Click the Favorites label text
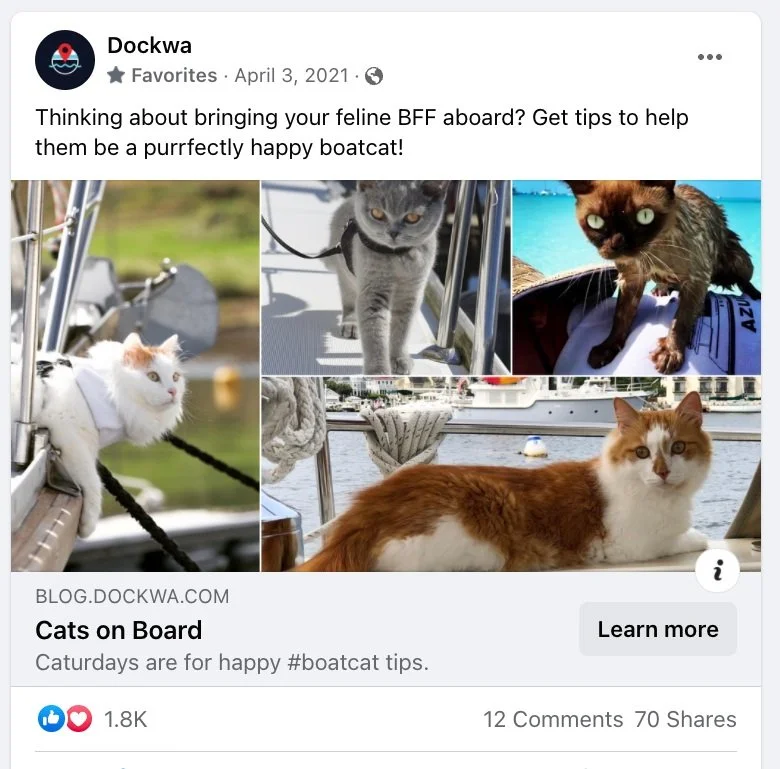 (174, 76)
